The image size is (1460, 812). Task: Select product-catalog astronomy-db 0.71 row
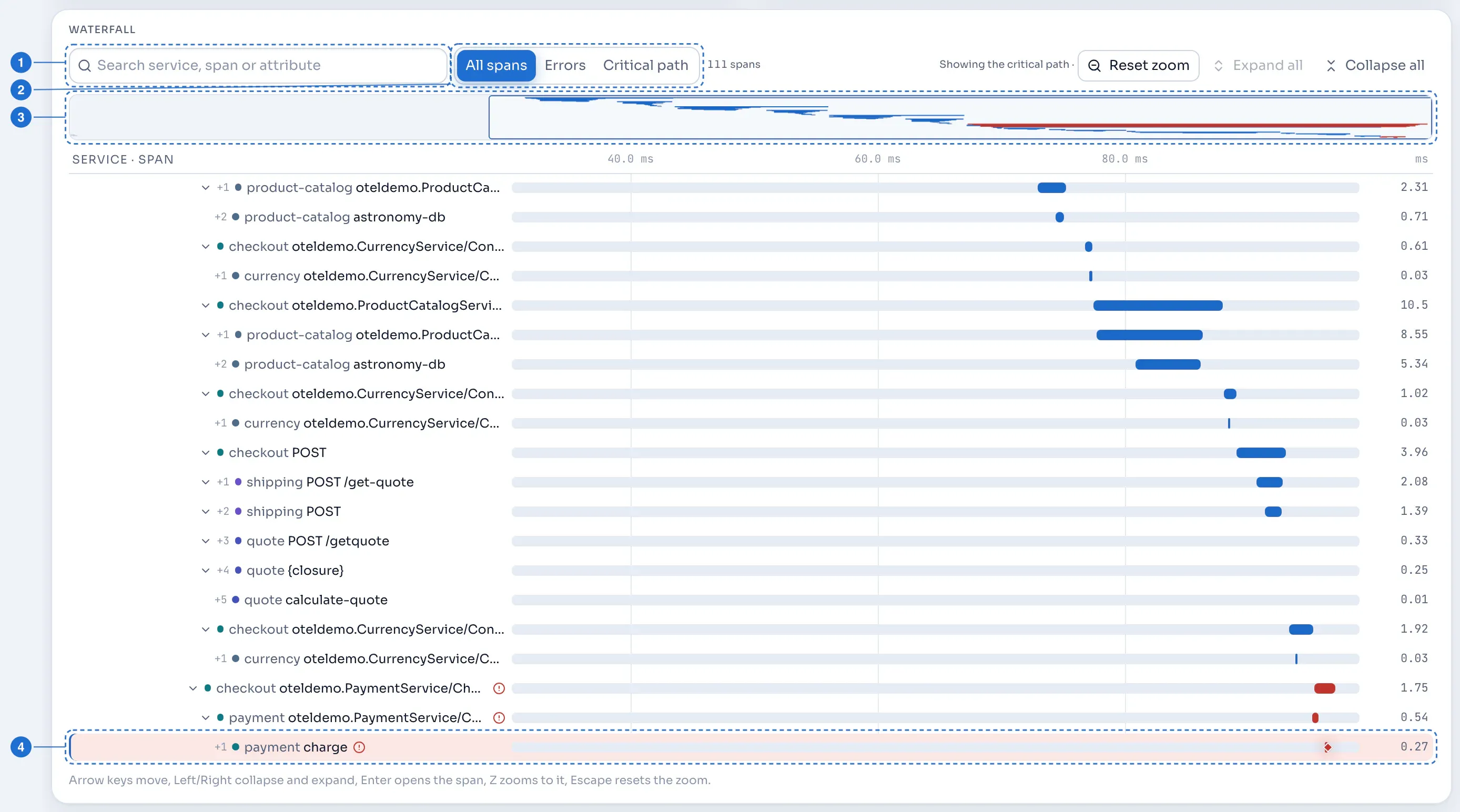pyautogui.click(x=751, y=217)
